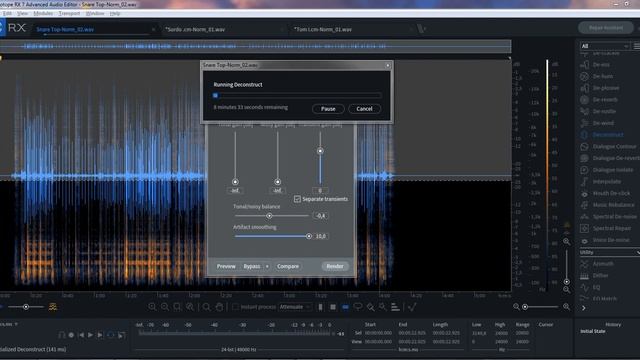Click the play button in transport

click(91, 335)
